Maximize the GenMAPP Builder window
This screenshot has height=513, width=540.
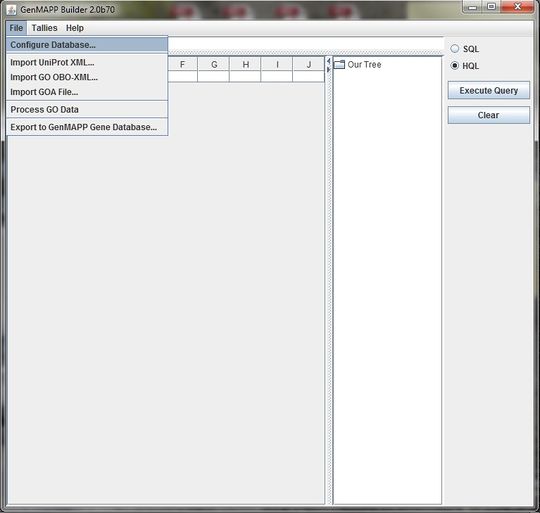(x=491, y=7)
